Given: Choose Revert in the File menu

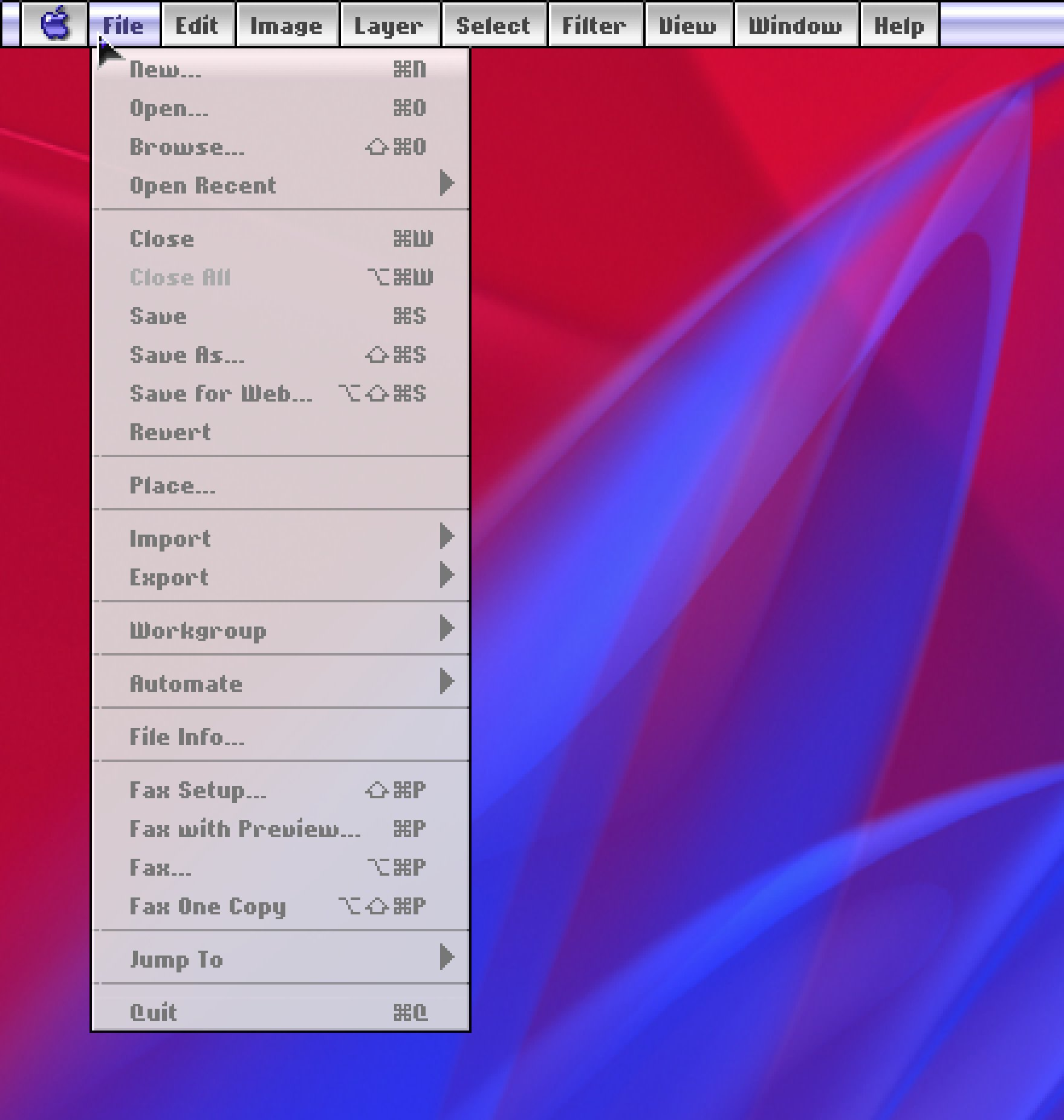Looking at the screenshot, I should point(281,432).
